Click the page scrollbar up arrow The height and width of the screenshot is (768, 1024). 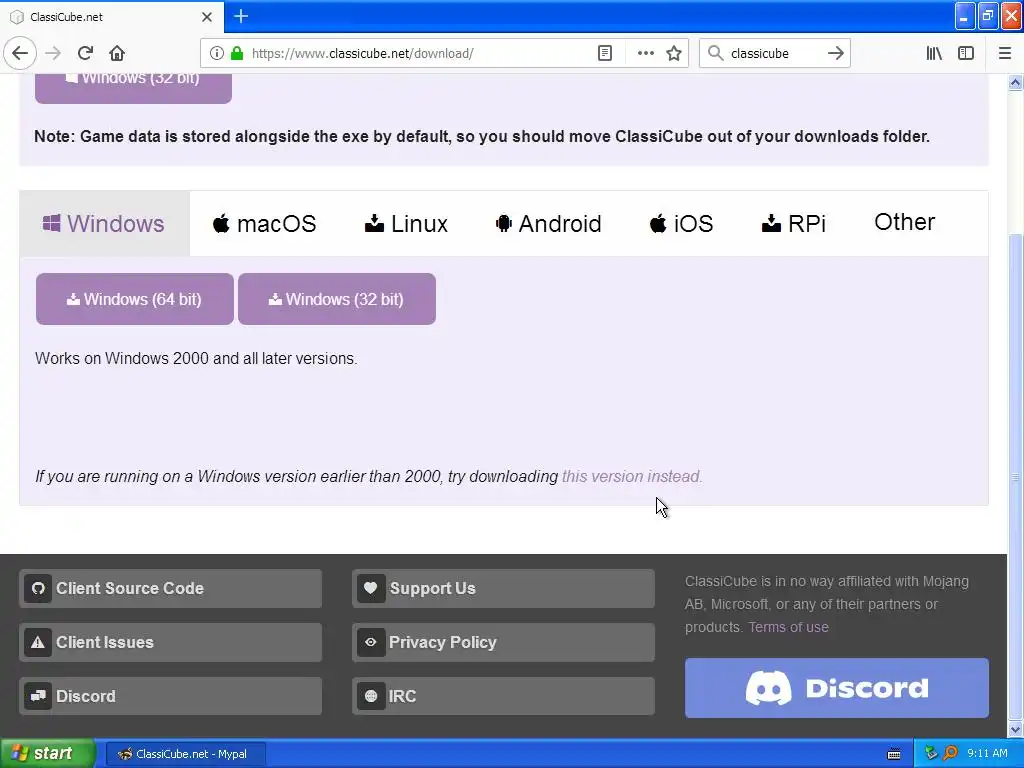[x=1015, y=82]
